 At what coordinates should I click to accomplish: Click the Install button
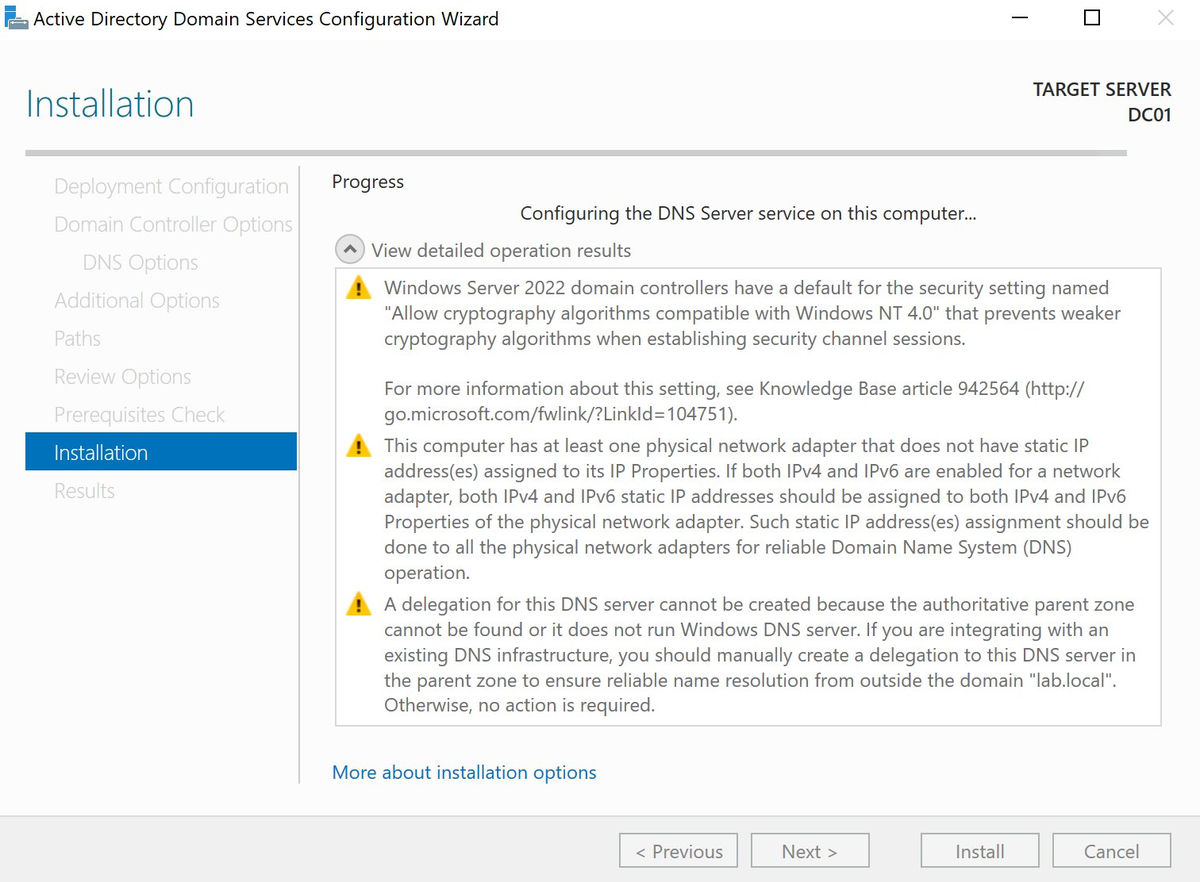[979, 850]
